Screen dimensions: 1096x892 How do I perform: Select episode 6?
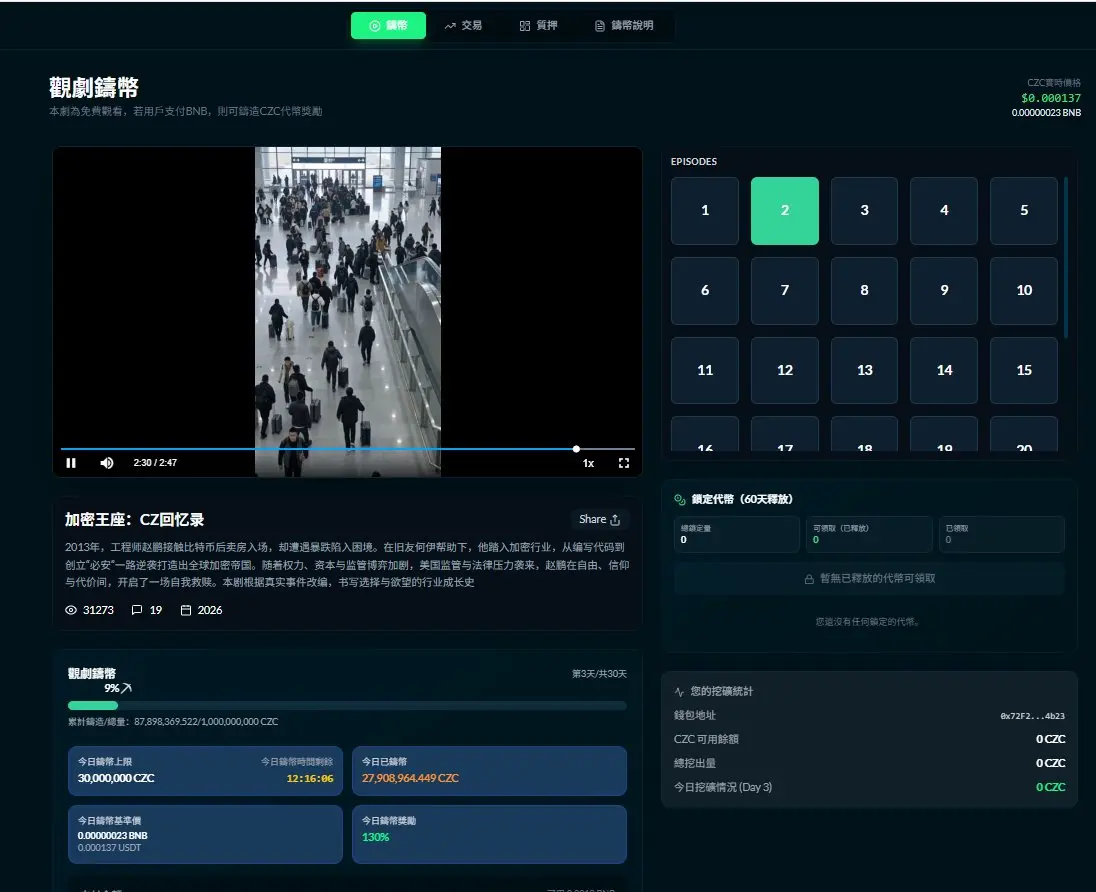pos(705,290)
